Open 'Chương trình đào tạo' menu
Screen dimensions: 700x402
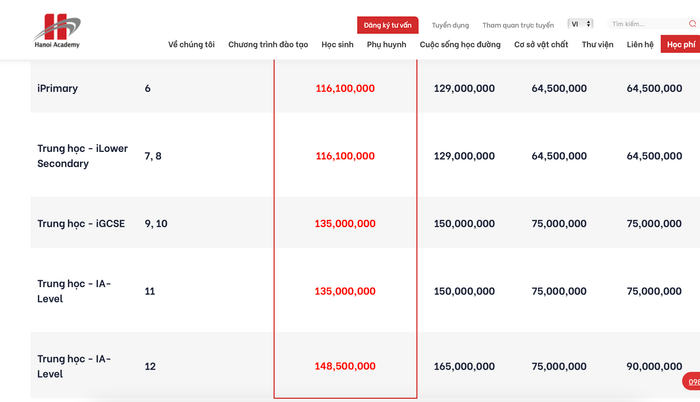(x=268, y=45)
